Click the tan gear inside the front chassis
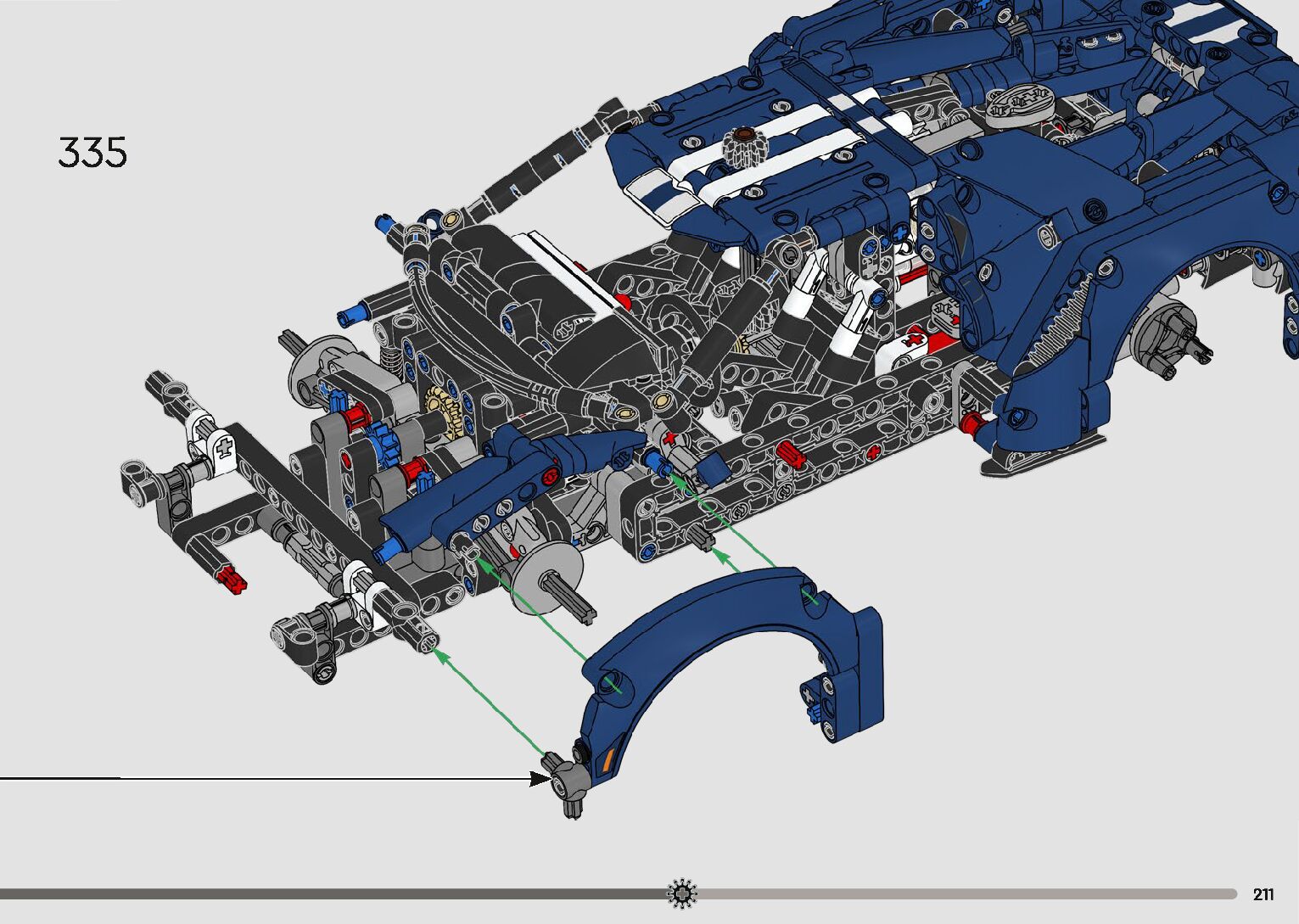 click(443, 410)
